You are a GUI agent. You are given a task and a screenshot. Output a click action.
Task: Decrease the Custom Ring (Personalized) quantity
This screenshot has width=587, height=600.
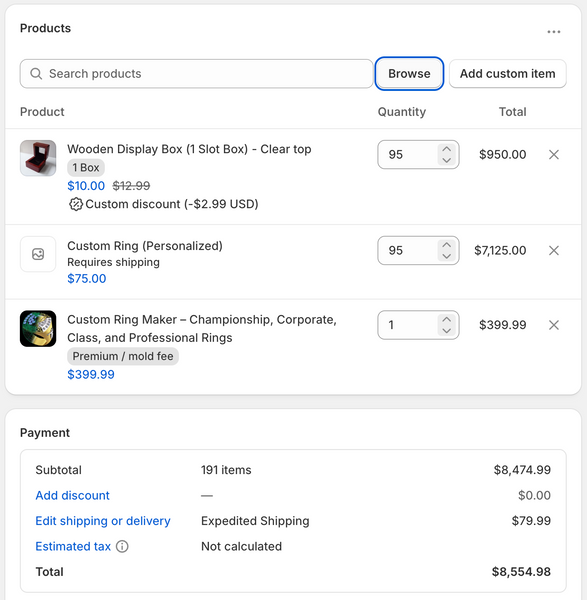point(446,256)
